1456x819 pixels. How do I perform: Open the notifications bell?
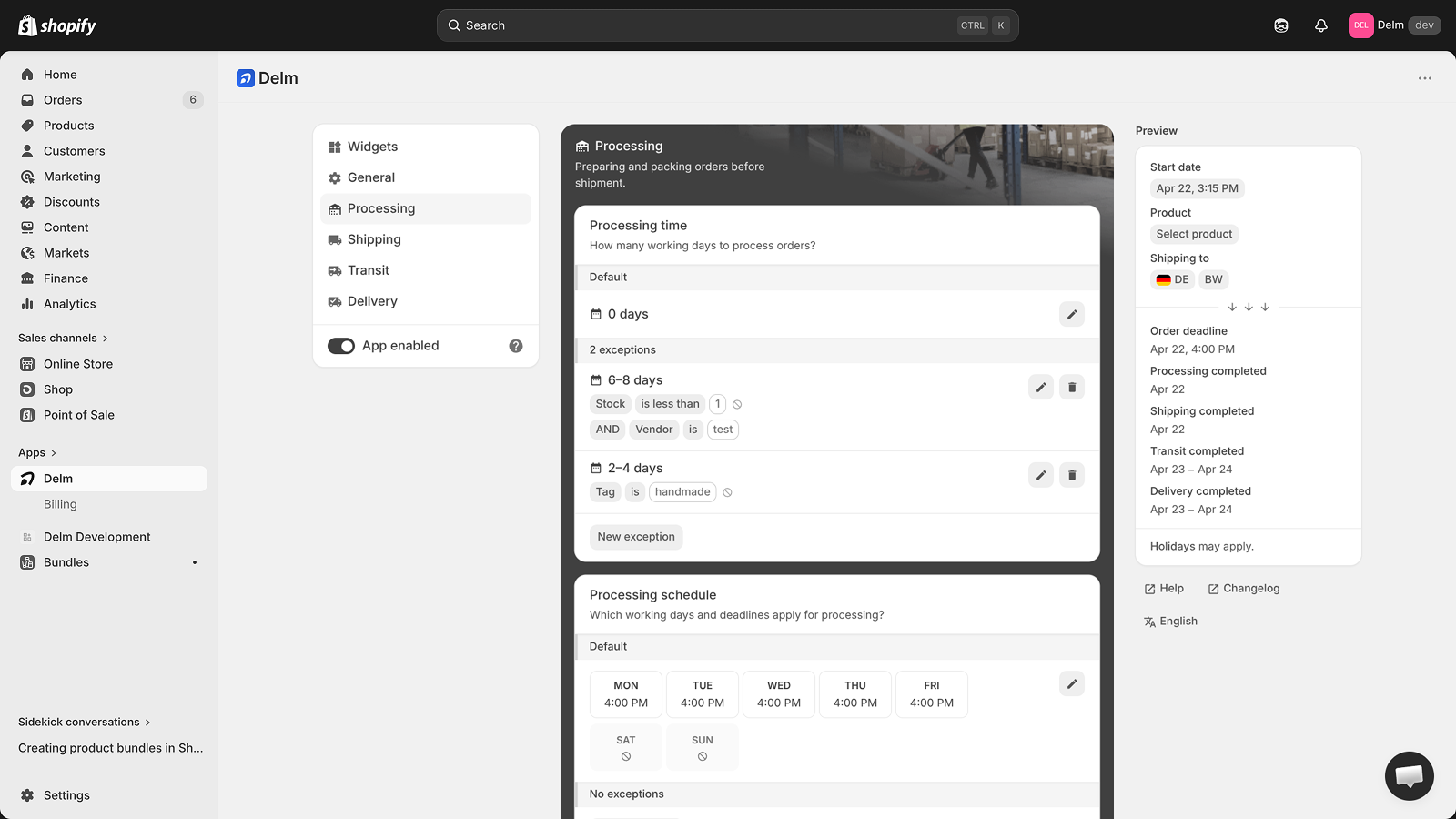(1320, 25)
